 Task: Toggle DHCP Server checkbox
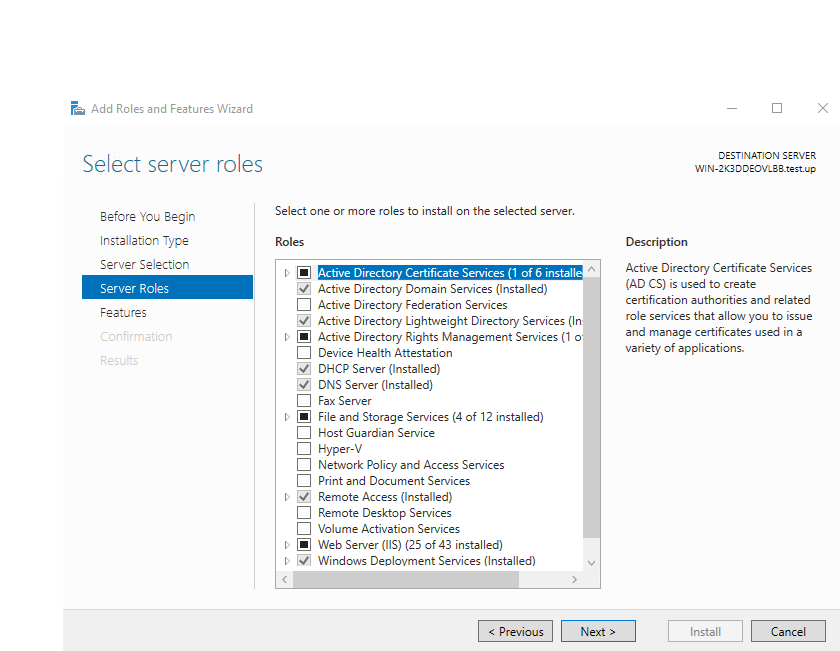click(x=304, y=369)
